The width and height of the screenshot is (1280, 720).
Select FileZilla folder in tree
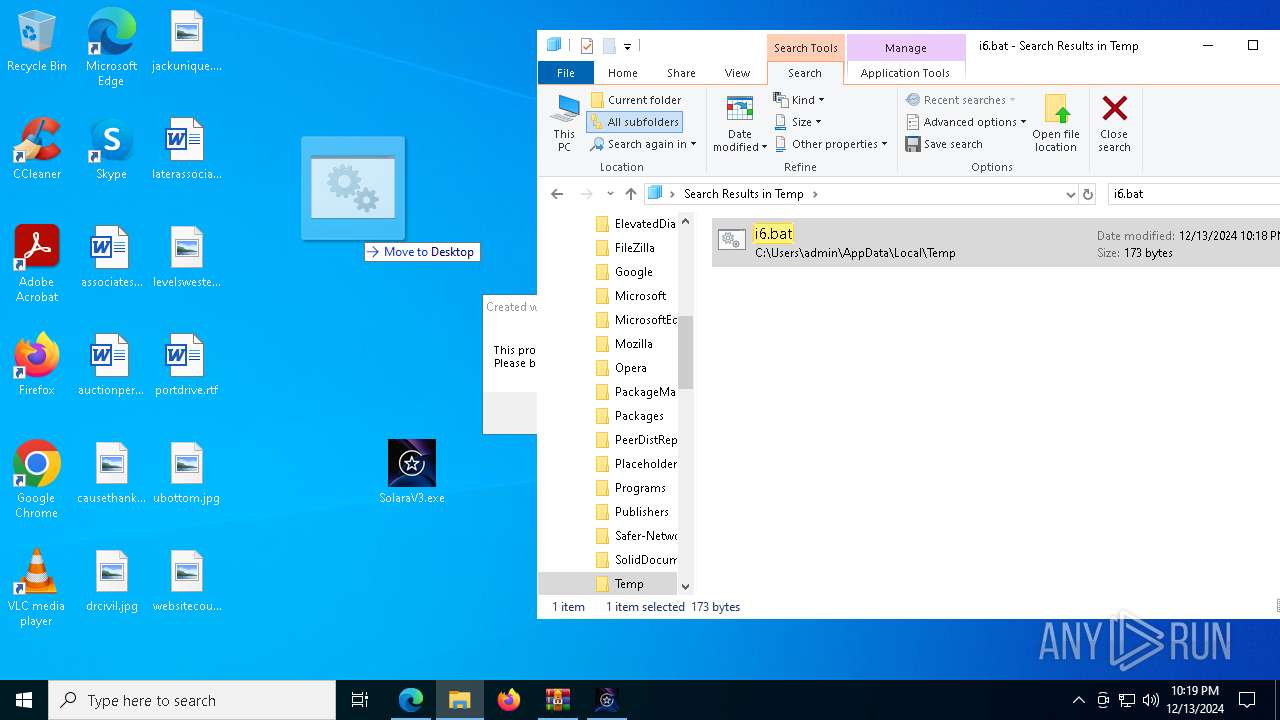[x=634, y=248]
